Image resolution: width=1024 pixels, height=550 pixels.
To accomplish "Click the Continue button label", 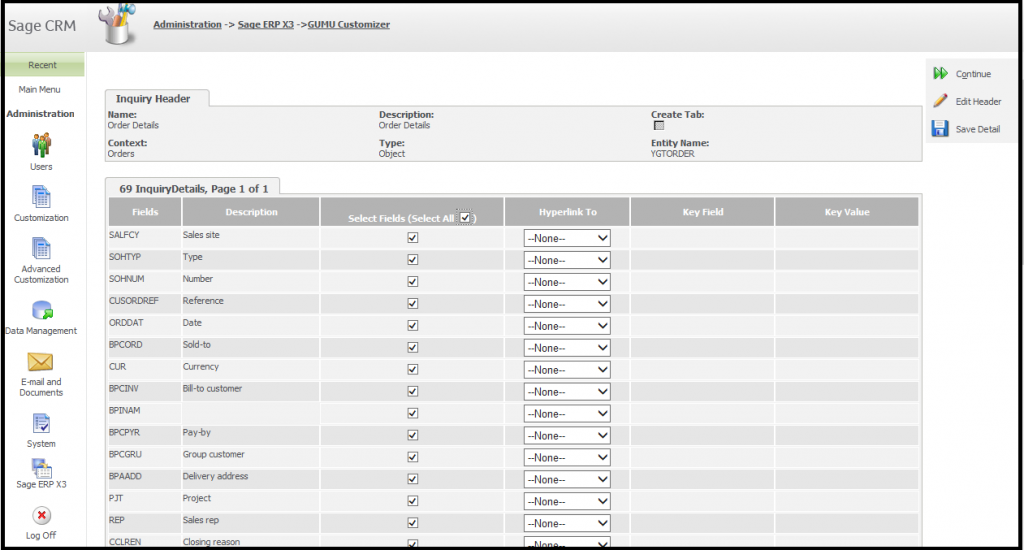I will click(x=973, y=74).
